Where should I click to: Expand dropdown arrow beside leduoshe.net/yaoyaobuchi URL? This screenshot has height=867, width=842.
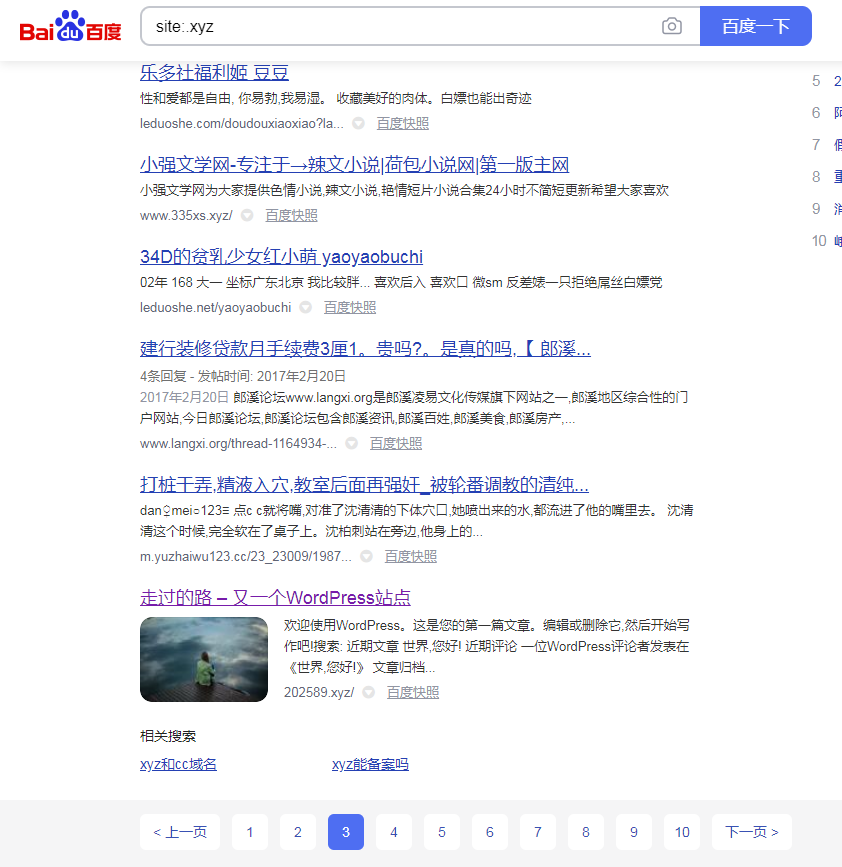pyautogui.click(x=305, y=307)
